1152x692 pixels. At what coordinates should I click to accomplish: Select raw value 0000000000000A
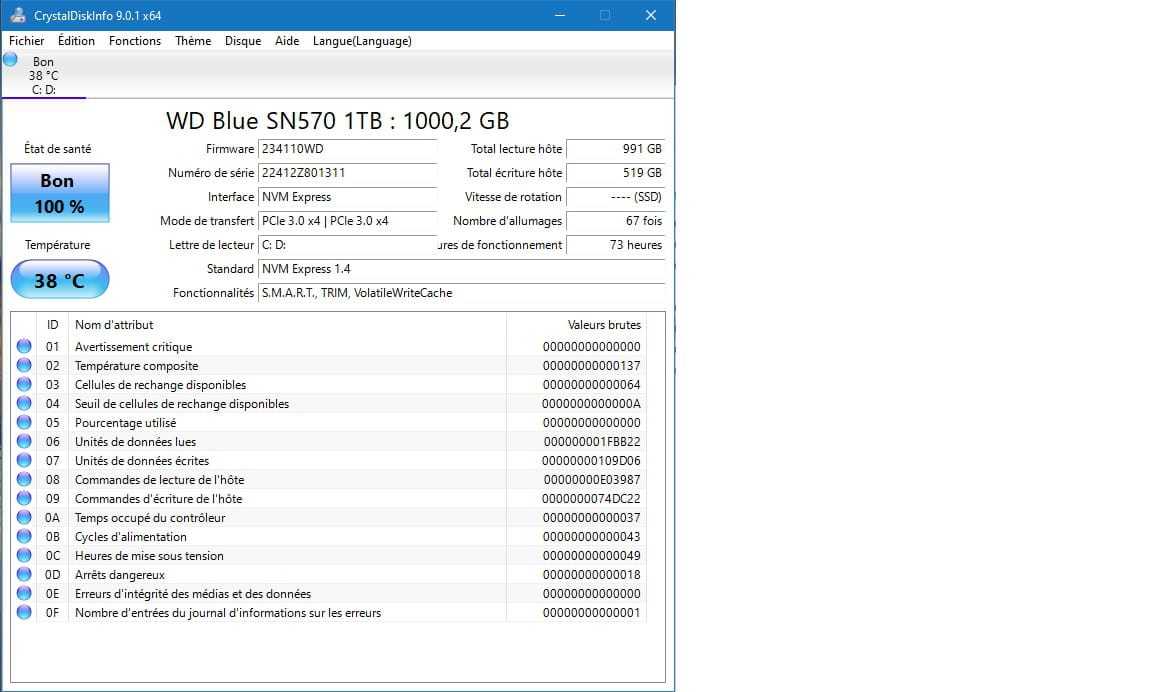[591, 404]
